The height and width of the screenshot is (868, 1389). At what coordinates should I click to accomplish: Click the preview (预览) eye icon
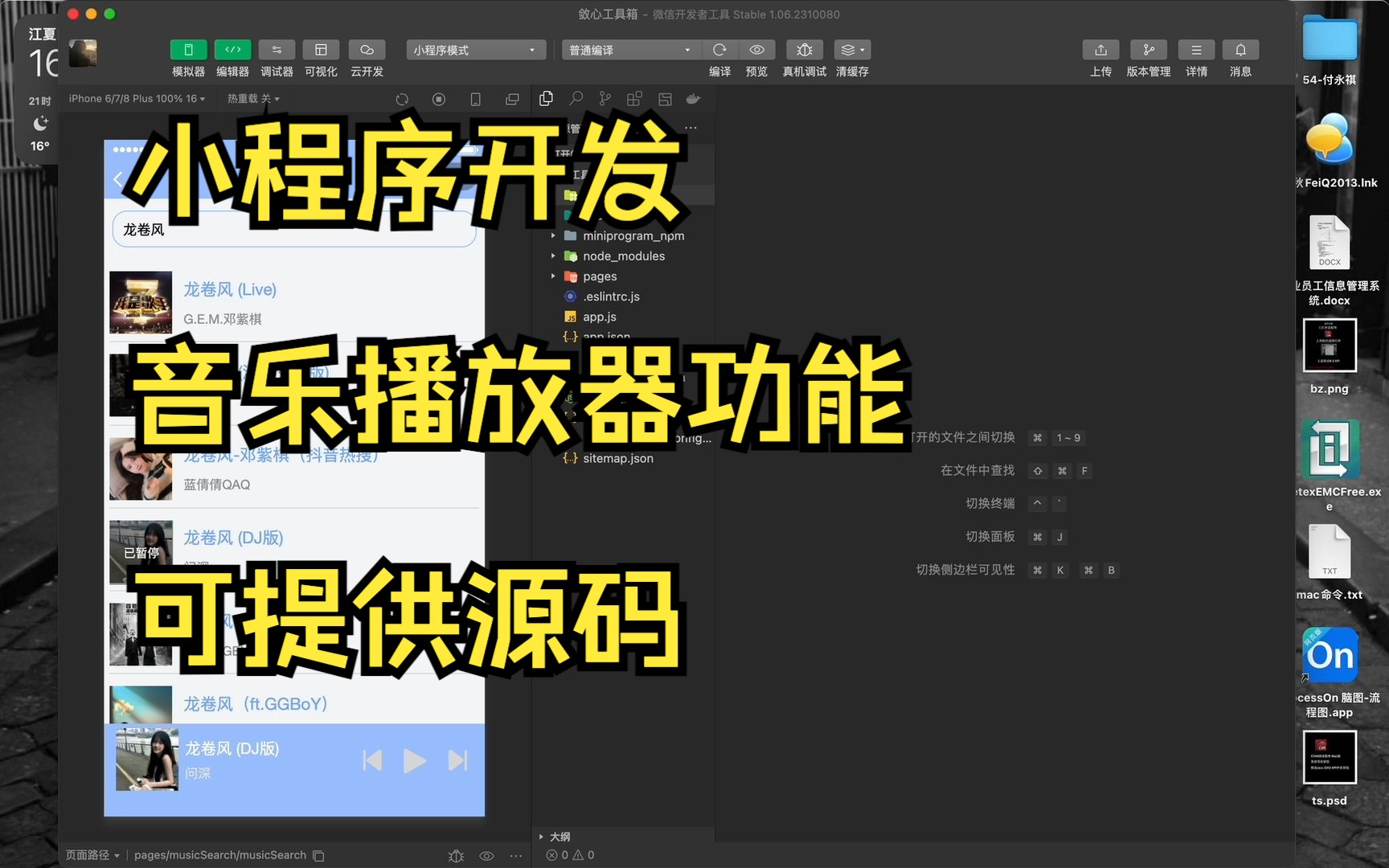(x=756, y=50)
